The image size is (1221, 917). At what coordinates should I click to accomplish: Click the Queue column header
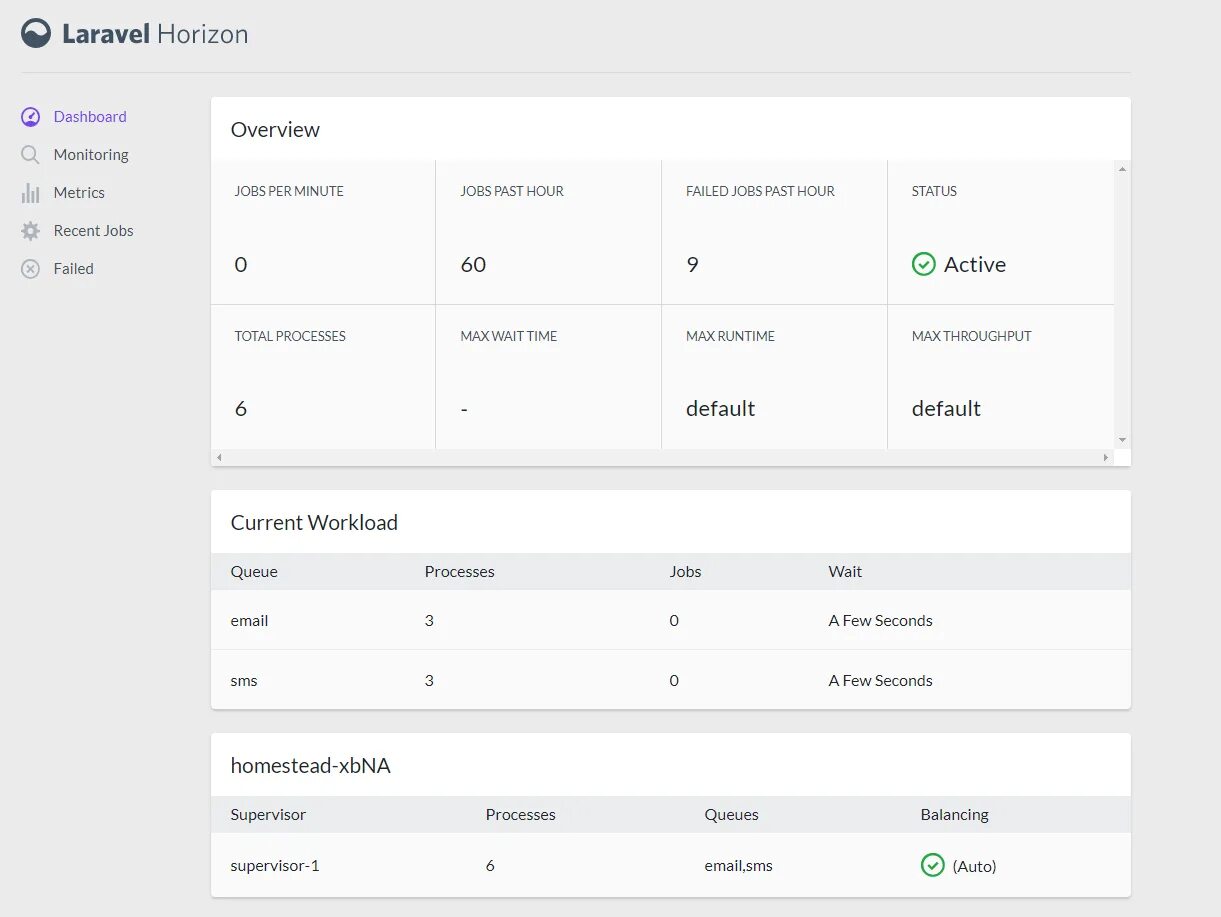tap(254, 572)
